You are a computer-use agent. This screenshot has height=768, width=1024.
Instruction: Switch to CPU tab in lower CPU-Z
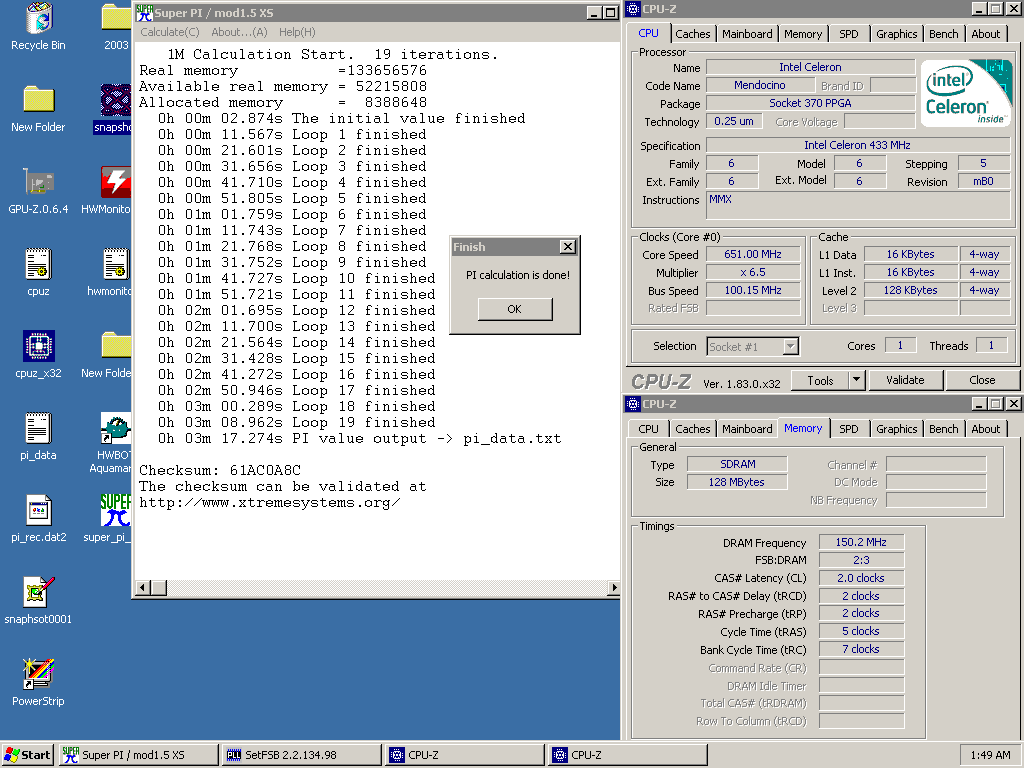coord(648,429)
